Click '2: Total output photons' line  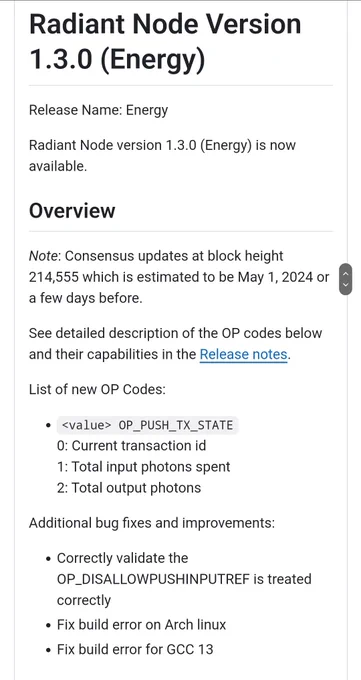[129, 488]
